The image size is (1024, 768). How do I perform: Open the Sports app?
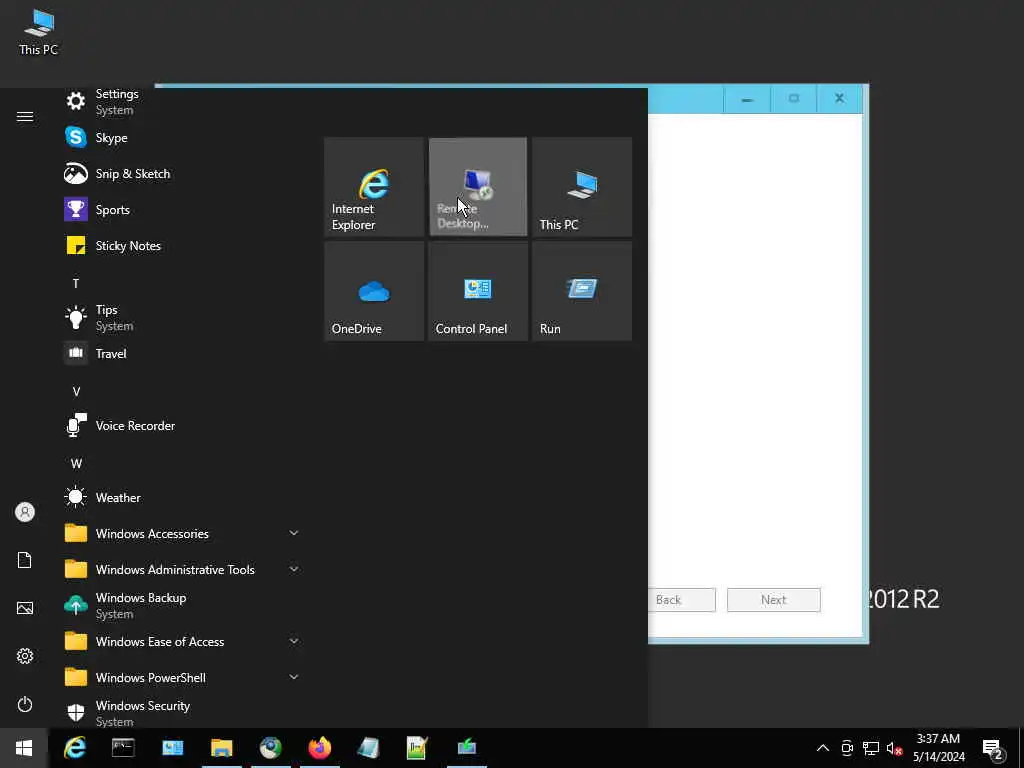180,210
